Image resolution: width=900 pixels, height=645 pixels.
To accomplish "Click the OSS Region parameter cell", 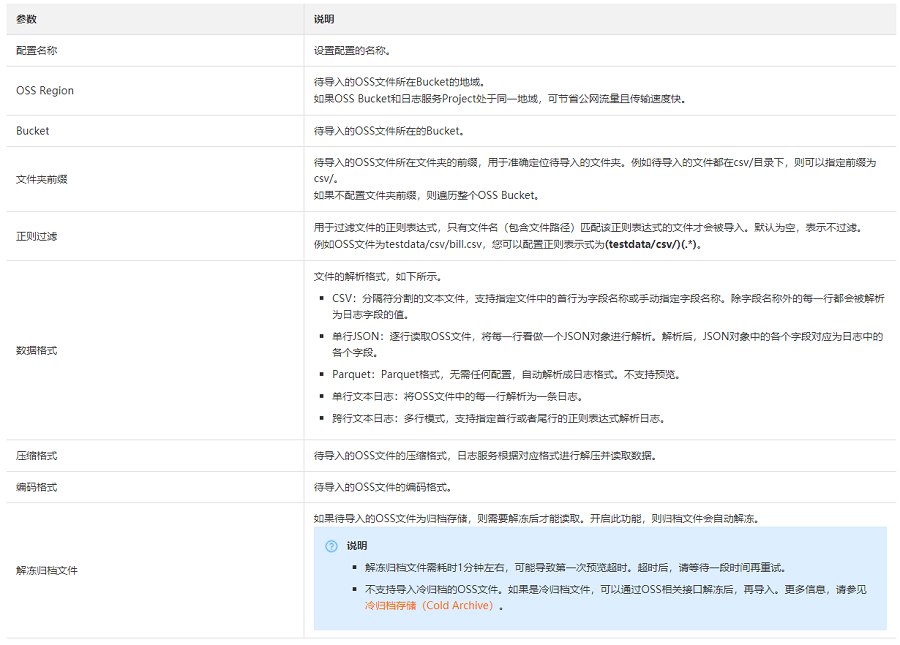I will 155,91.
